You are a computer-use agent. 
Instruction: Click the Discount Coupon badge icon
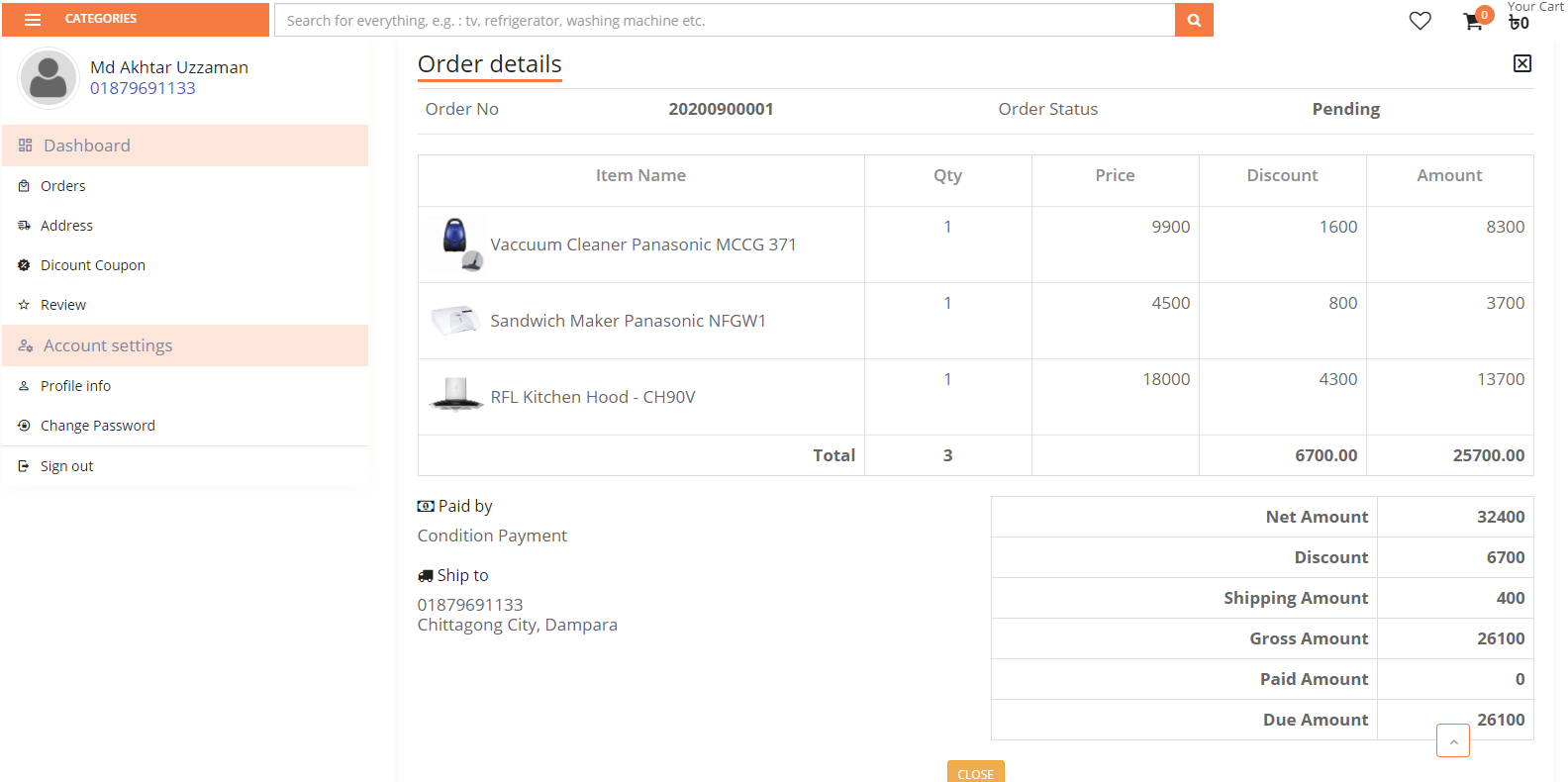(x=24, y=265)
